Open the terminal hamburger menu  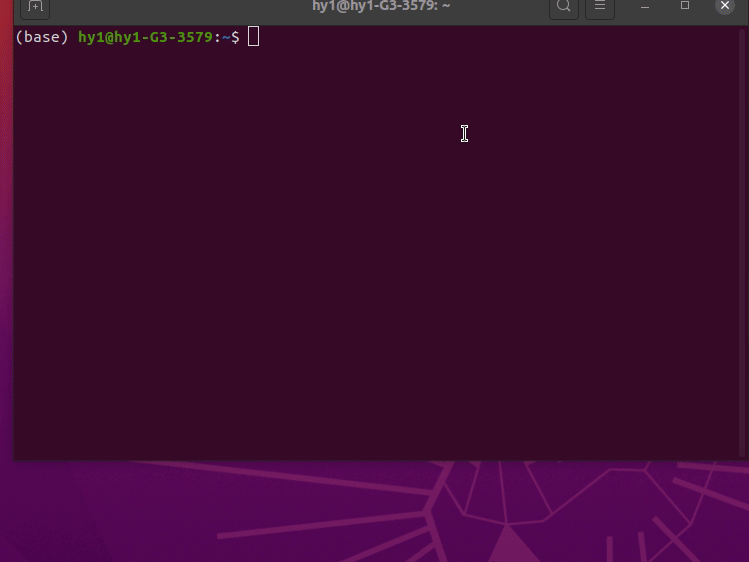600,7
